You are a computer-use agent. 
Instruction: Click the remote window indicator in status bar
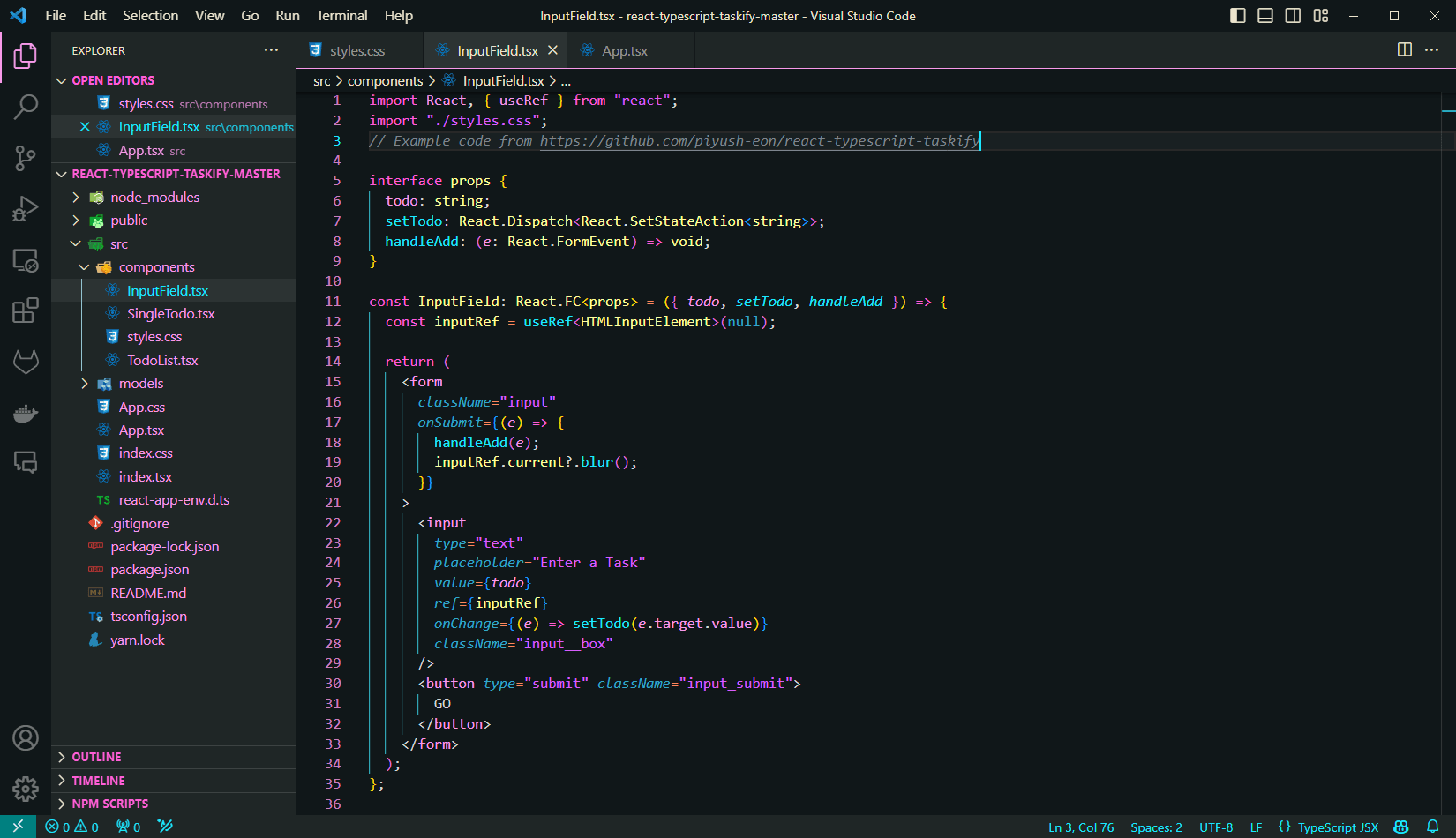tap(18, 827)
